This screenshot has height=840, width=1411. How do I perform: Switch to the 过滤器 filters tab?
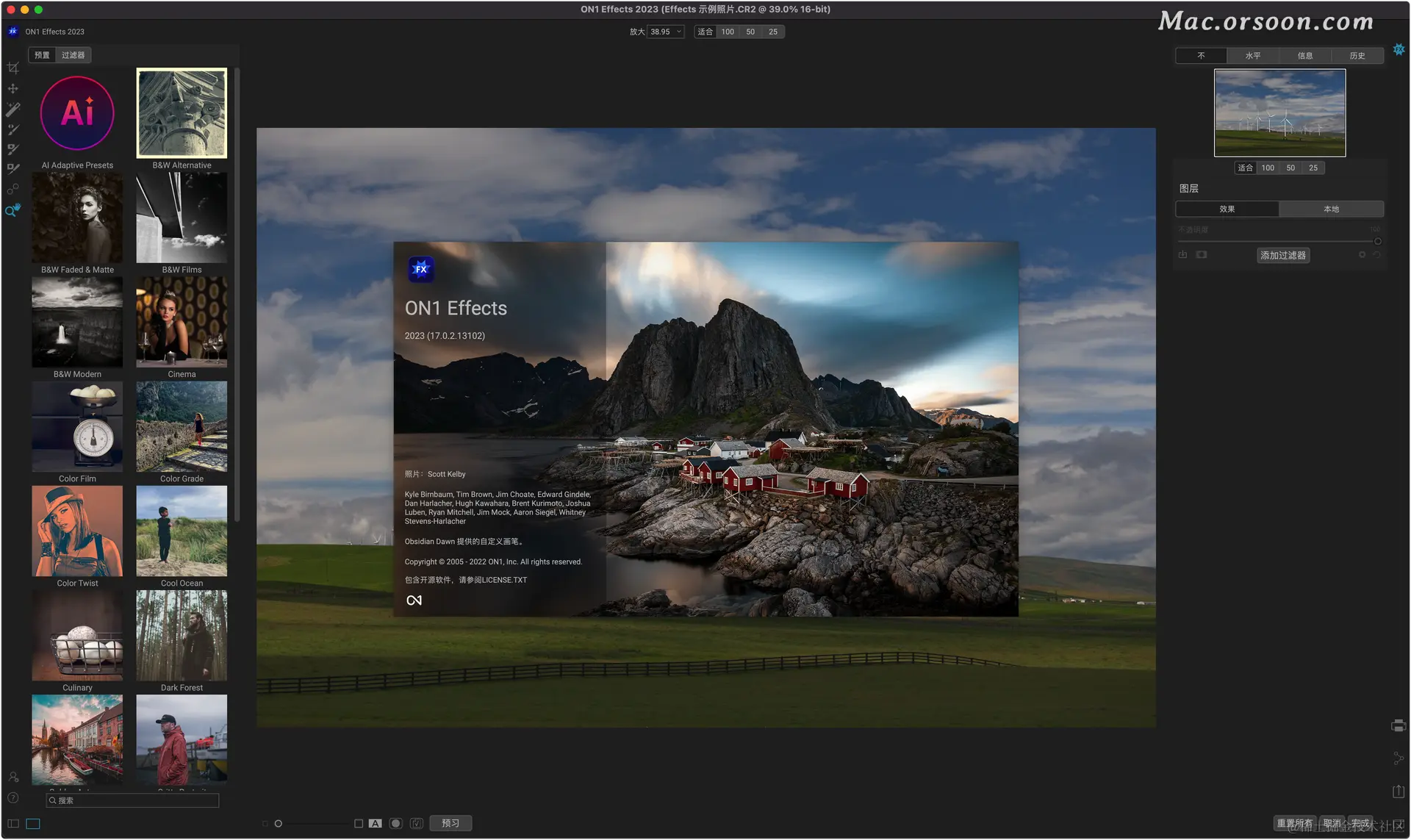pos(73,55)
